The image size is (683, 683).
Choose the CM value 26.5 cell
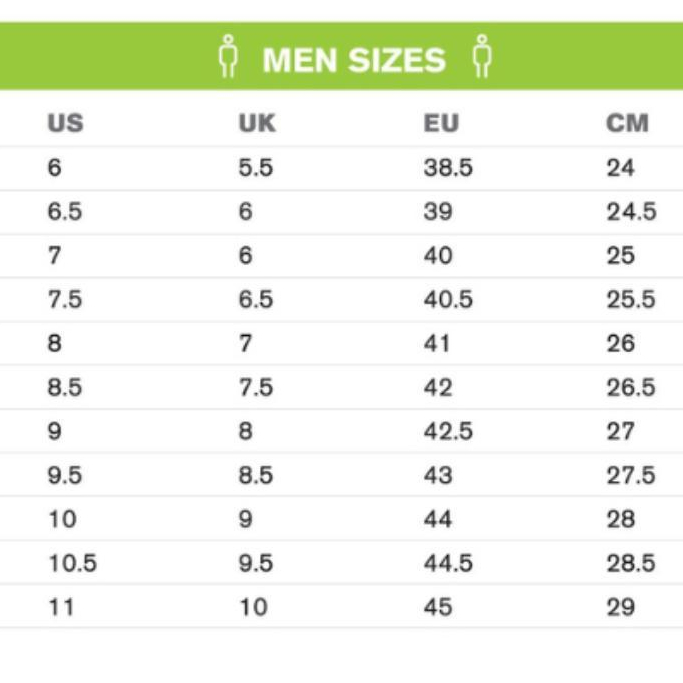pyautogui.click(x=631, y=388)
